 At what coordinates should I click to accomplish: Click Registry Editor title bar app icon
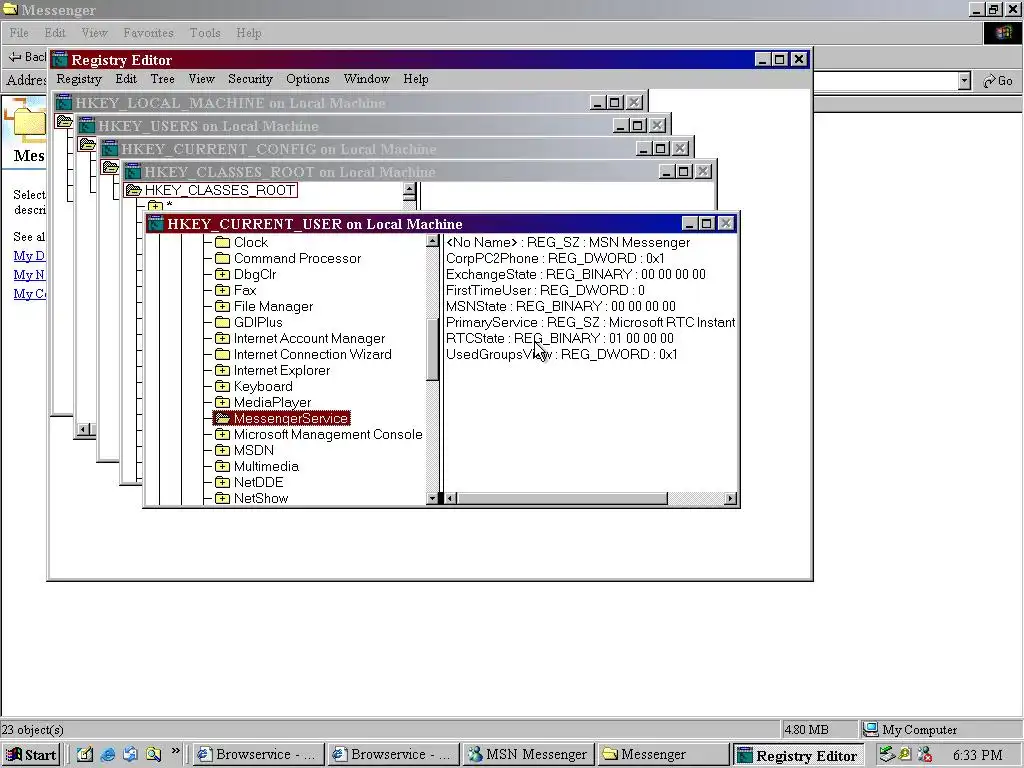(x=60, y=59)
